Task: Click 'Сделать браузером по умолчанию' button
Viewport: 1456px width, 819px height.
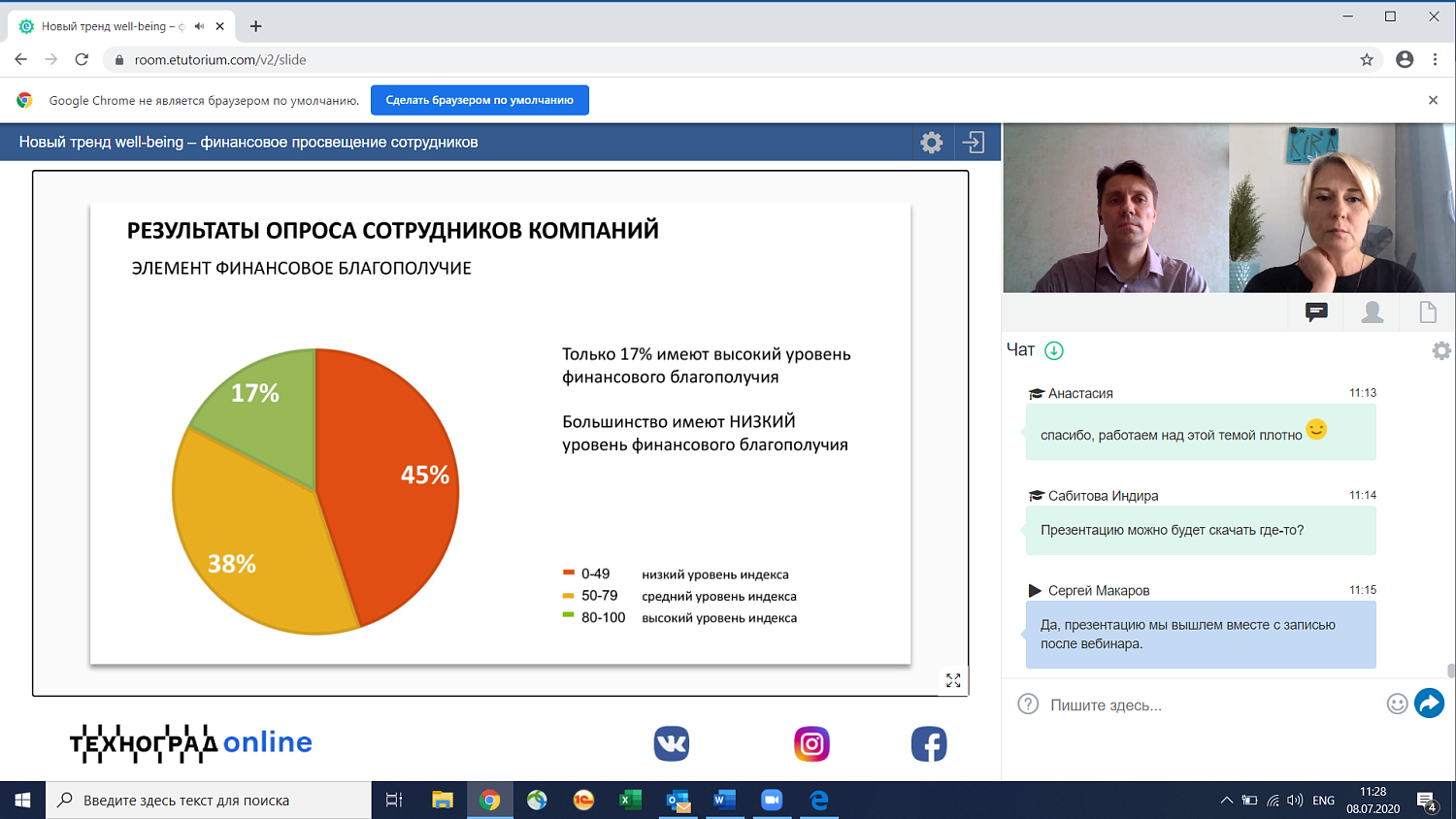Action: 480,100
